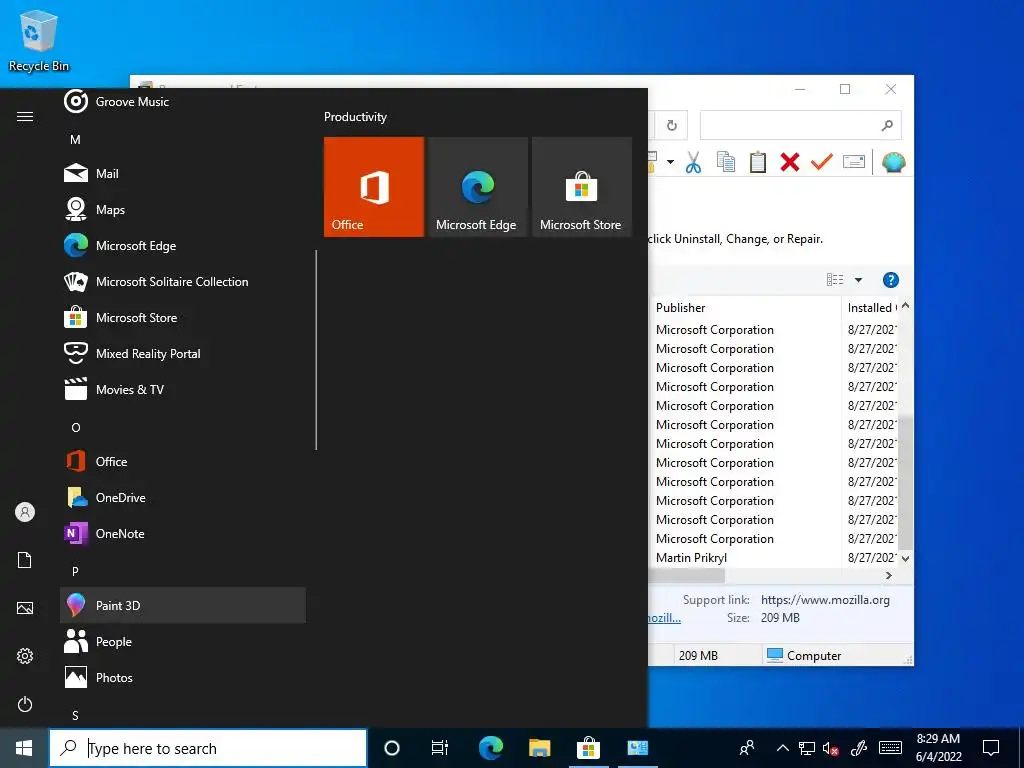Click the Windows Start button
Screen dimensions: 1024x768
(24, 748)
